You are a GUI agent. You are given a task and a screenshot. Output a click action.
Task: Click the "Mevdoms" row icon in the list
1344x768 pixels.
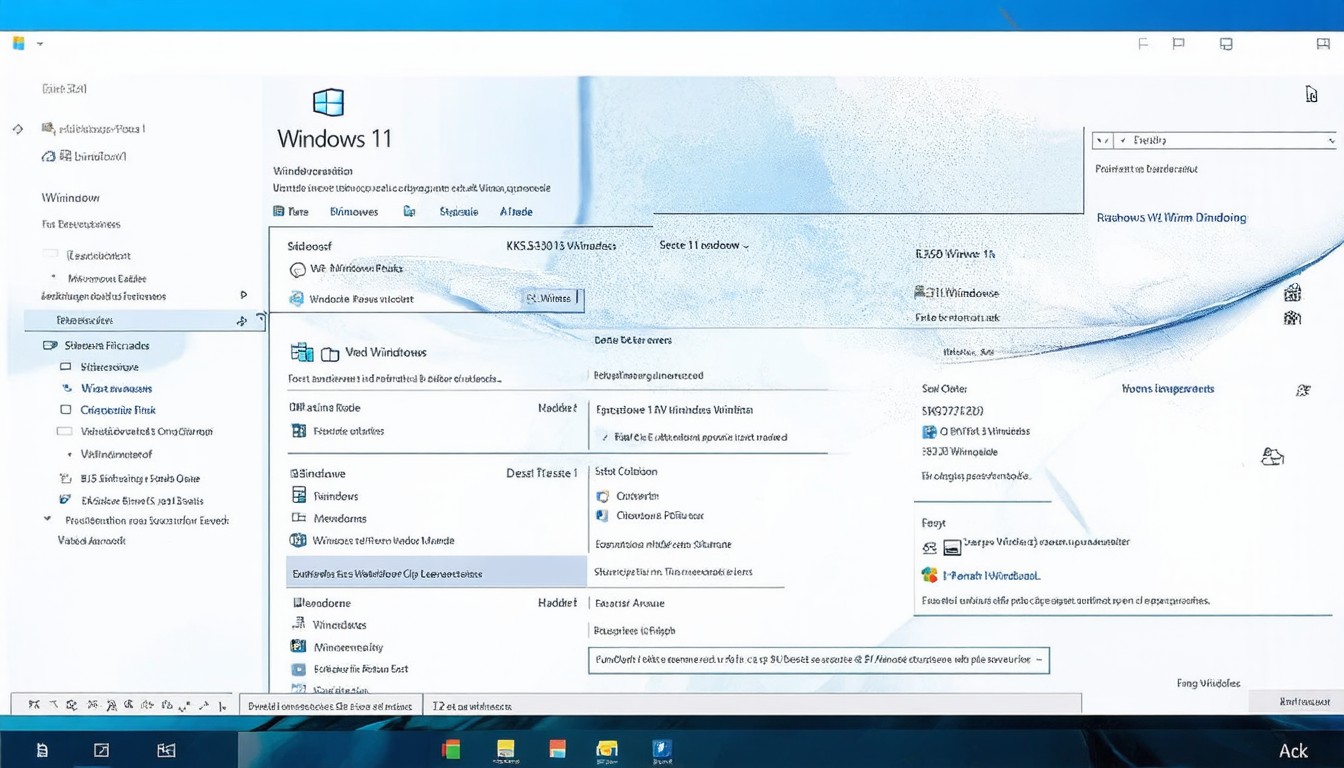[298, 518]
